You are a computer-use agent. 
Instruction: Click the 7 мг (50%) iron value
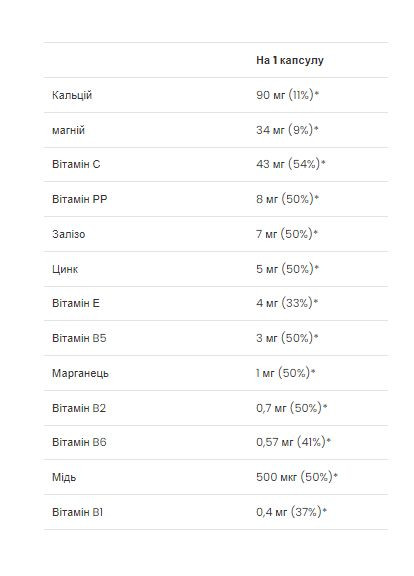(x=287, y=234)
